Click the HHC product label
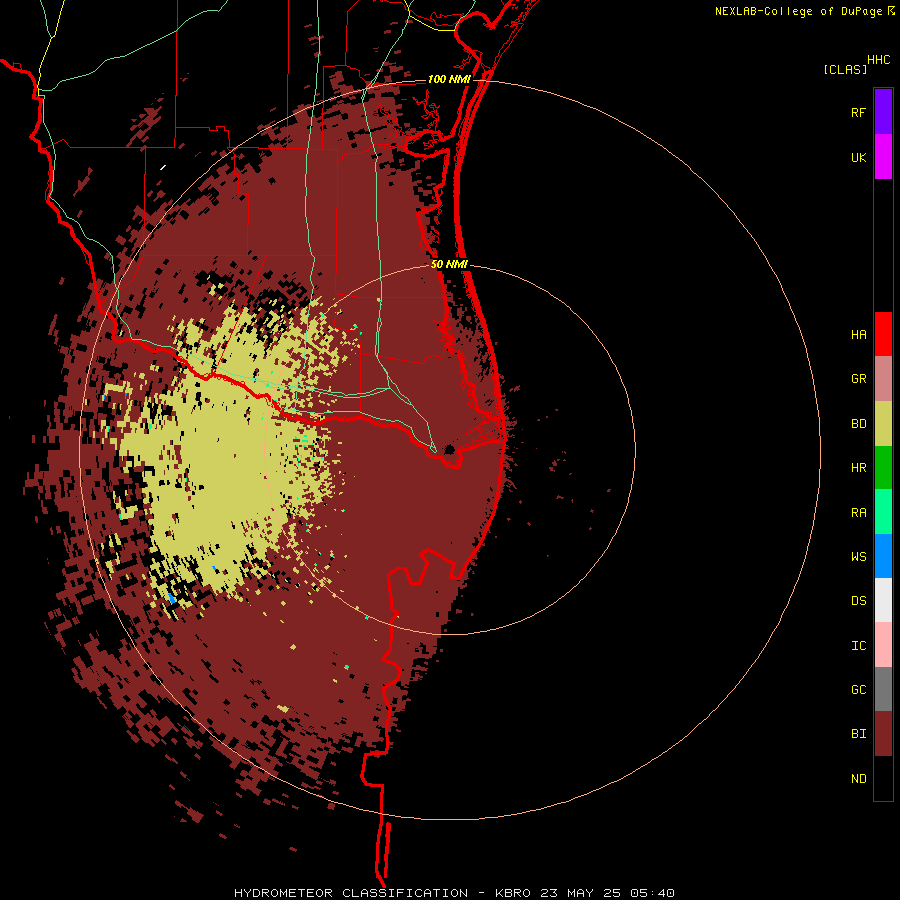 pos(879,60)
